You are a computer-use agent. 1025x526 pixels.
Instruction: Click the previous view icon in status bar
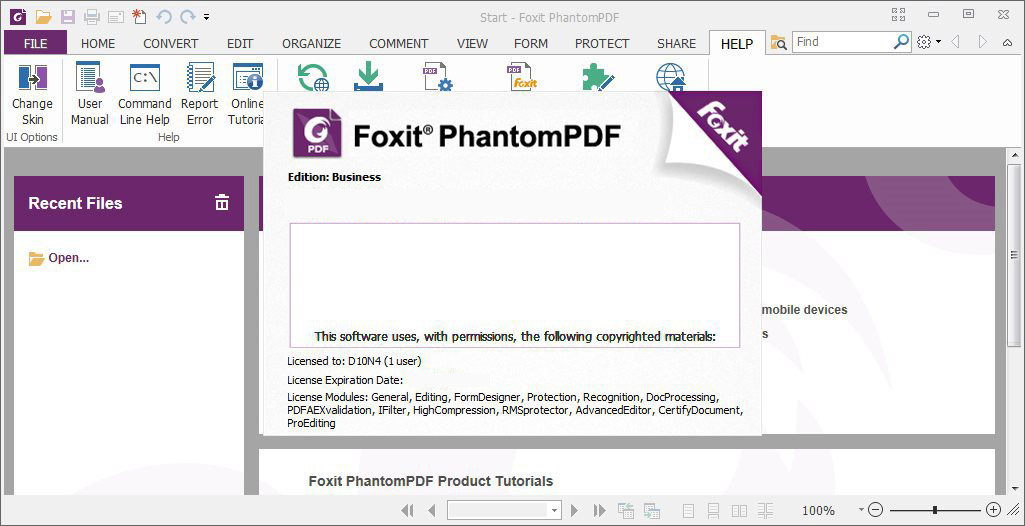coord(626,510)
